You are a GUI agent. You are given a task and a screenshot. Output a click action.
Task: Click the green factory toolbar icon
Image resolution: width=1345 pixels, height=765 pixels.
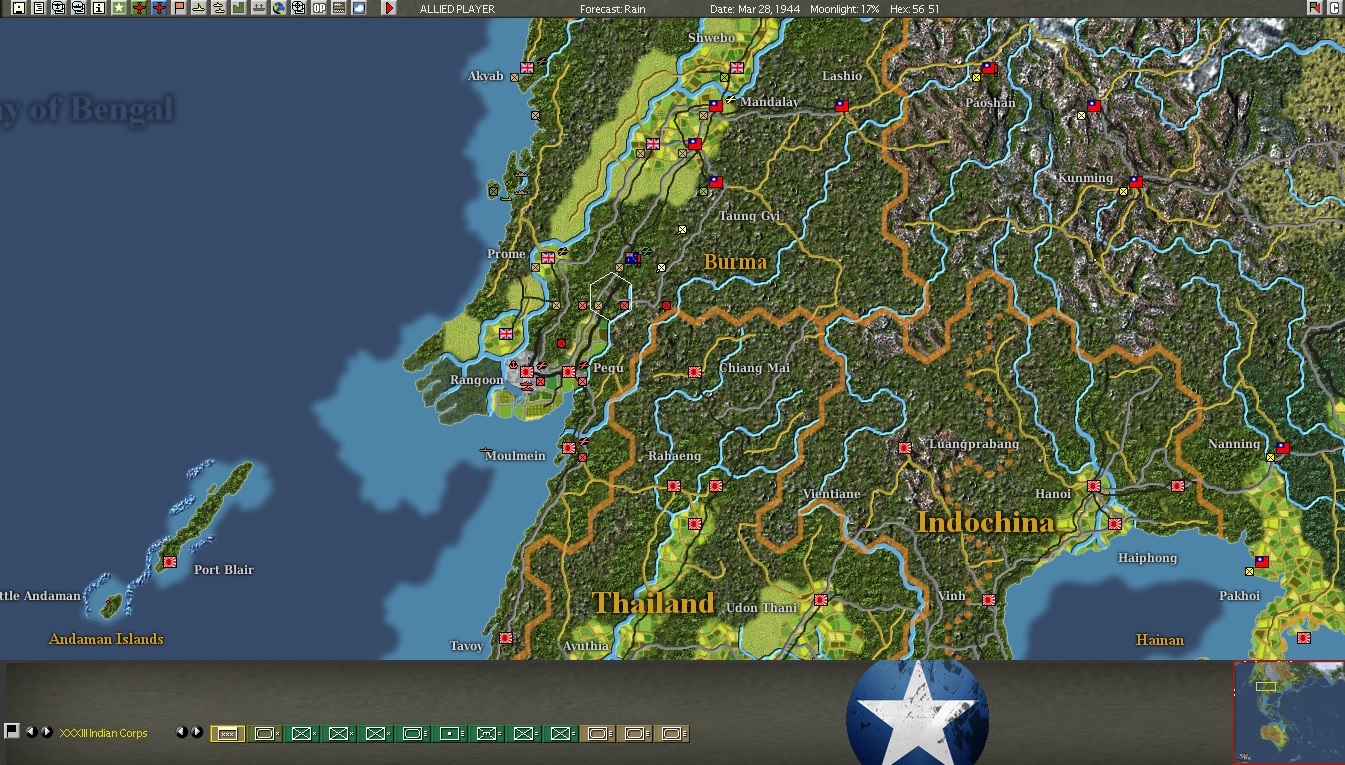239,8
